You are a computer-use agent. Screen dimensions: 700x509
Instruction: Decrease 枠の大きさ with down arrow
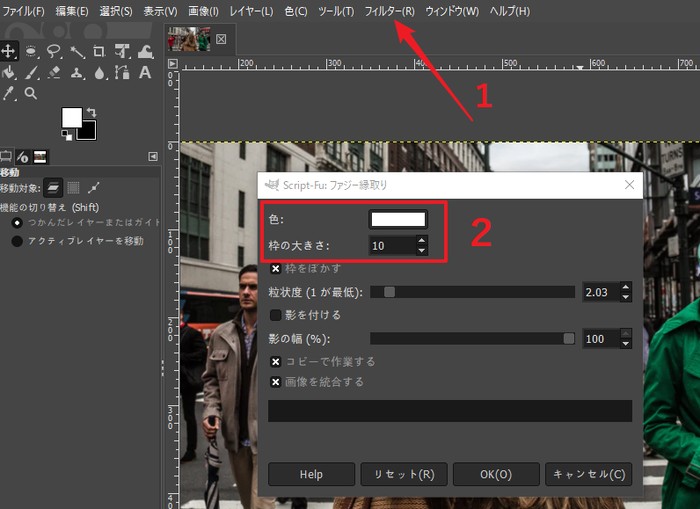coord(421,250)
